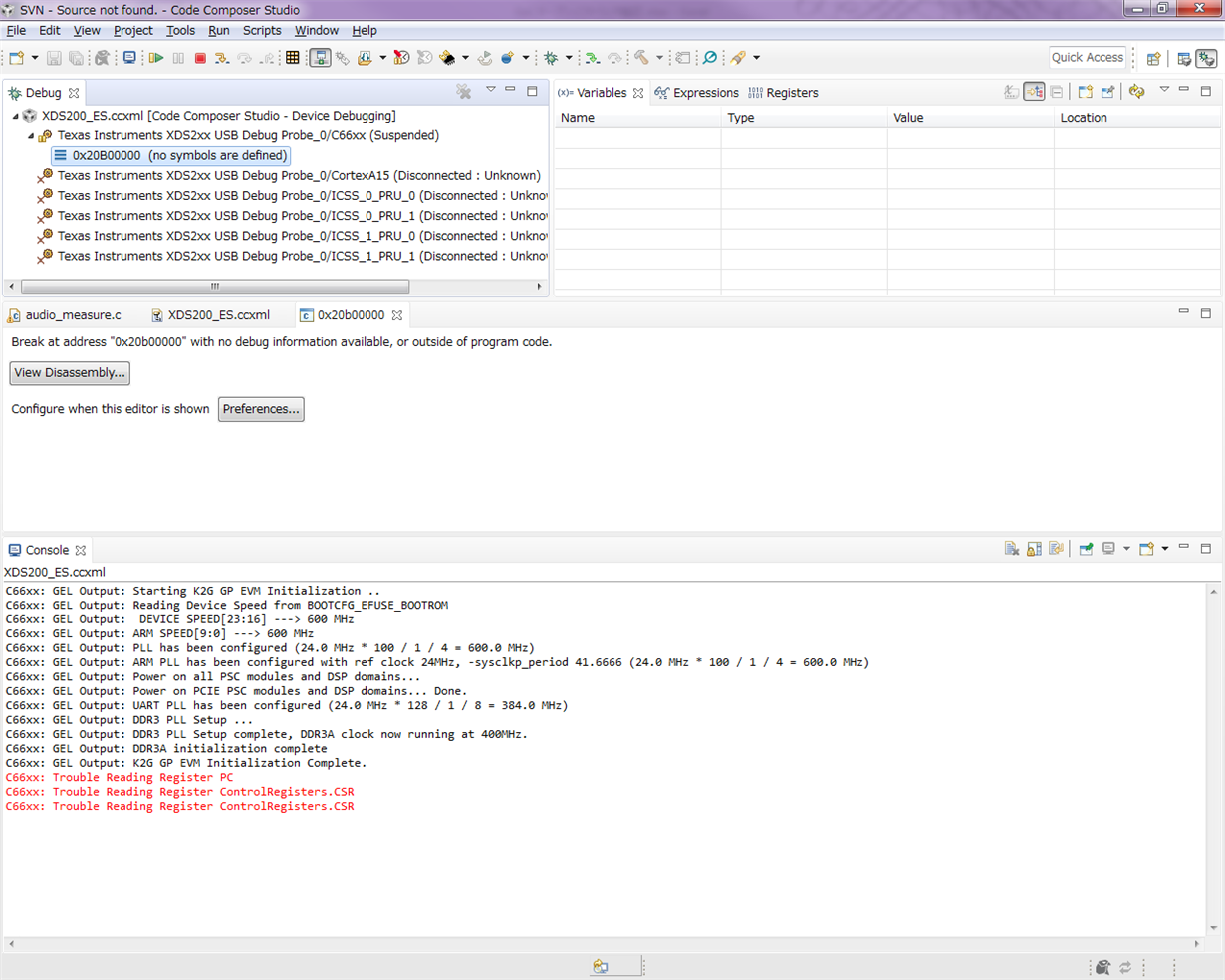This screenshot has height=980, width=1225.
Task: Click continuous refresh icon in Variables view
Action: point(1136,92)
